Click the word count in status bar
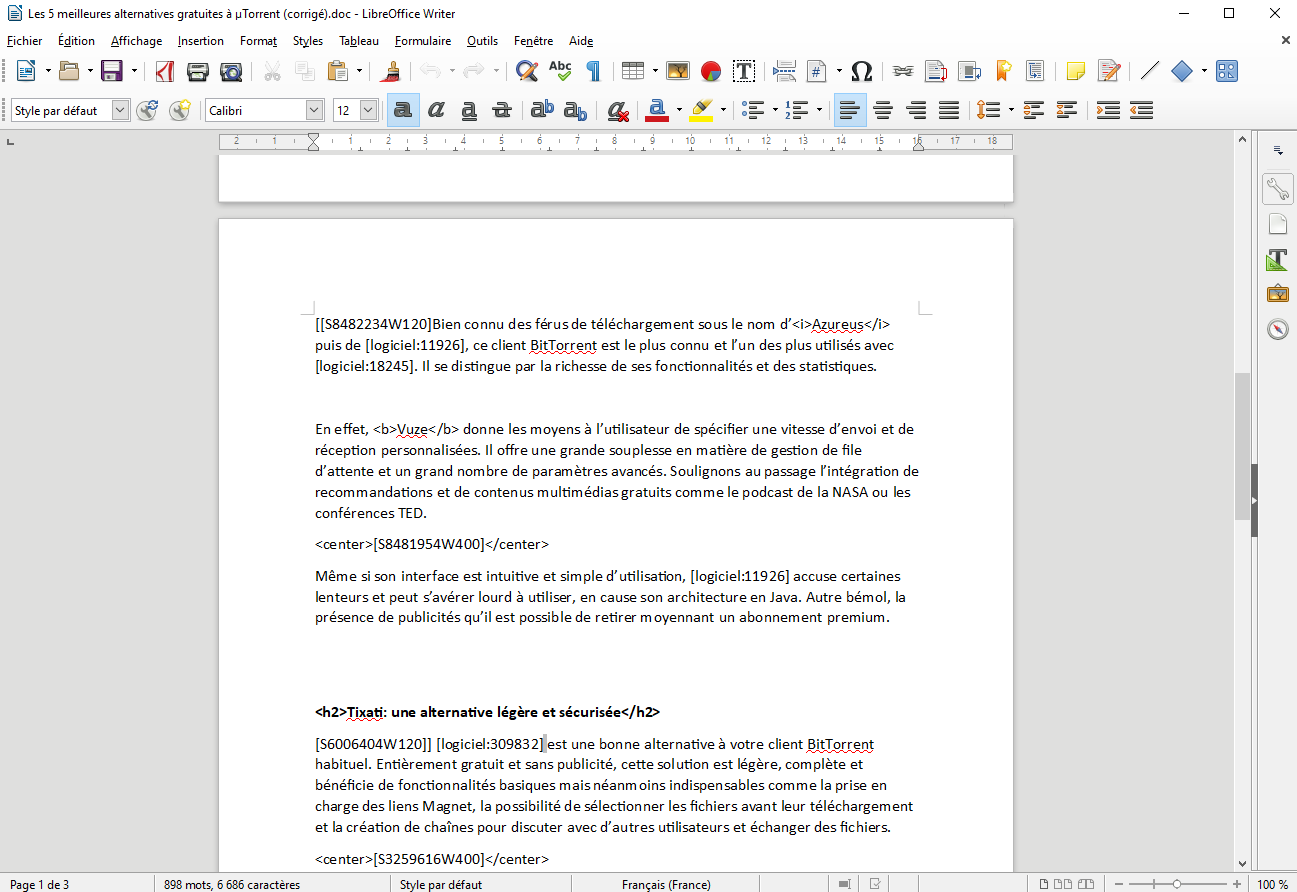This screenshot has width=1297, height=892. [232, 884]
